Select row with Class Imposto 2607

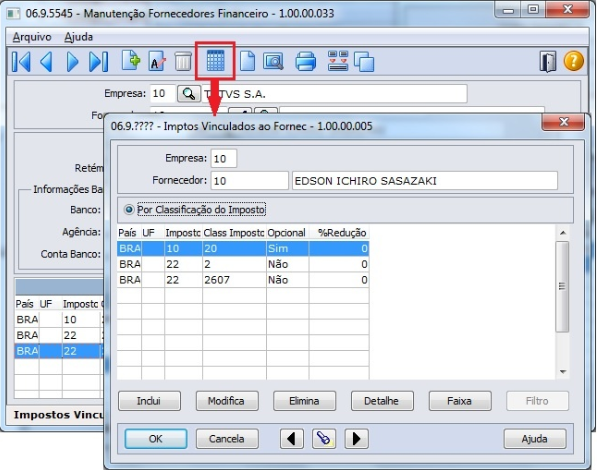(243, 280)
